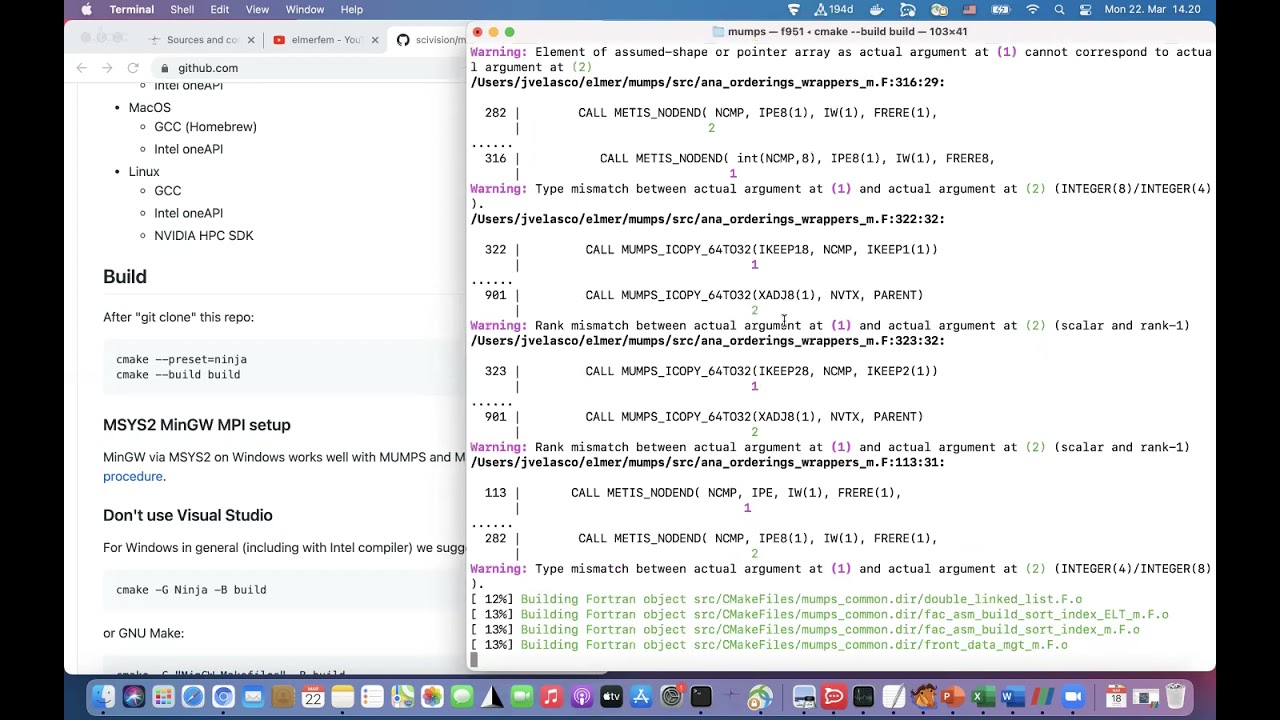Click the "Don't use Visual Studio" heading
Screen dimensions: 1280x720
188,516
